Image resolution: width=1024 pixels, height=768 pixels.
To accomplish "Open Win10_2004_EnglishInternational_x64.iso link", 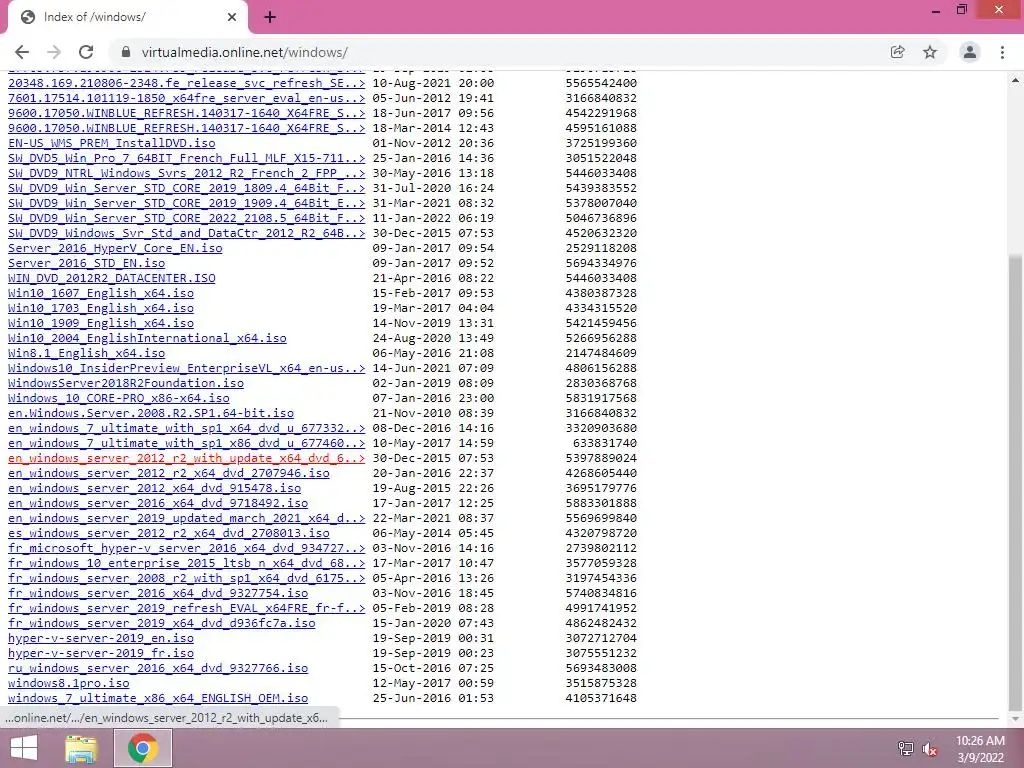I will [147, 338].
